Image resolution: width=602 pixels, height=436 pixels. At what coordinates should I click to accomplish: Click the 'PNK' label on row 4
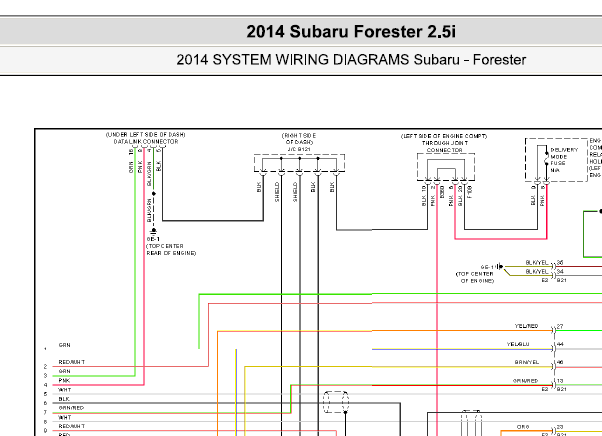click(64, 380)
